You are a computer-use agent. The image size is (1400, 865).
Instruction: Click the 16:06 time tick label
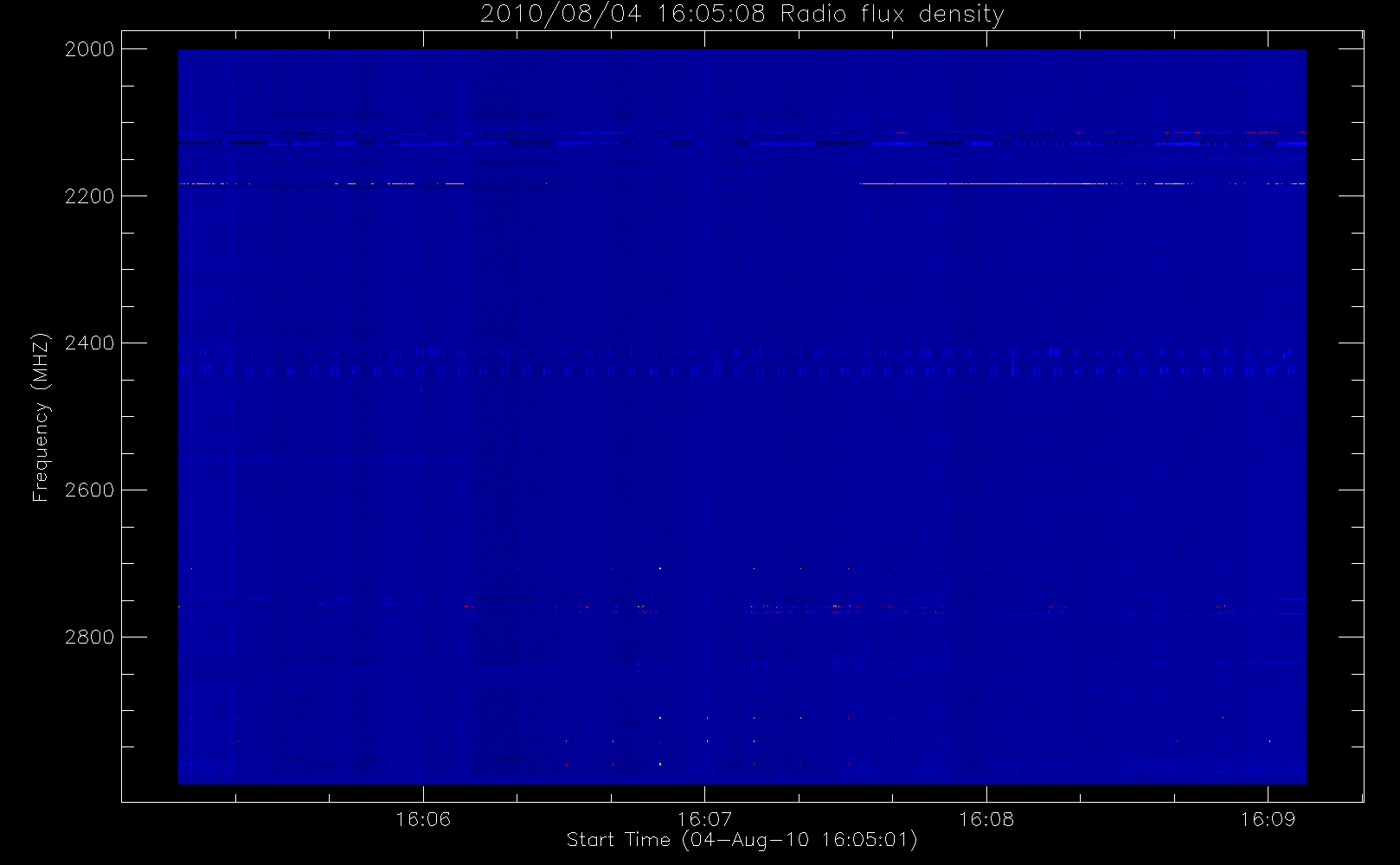[x=423, y=819]
